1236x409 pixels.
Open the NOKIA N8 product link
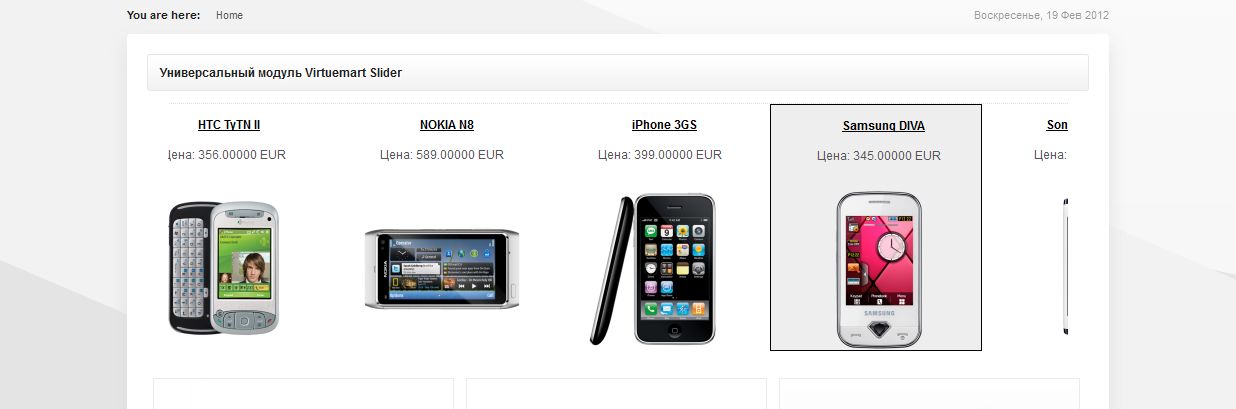point(447,125)
